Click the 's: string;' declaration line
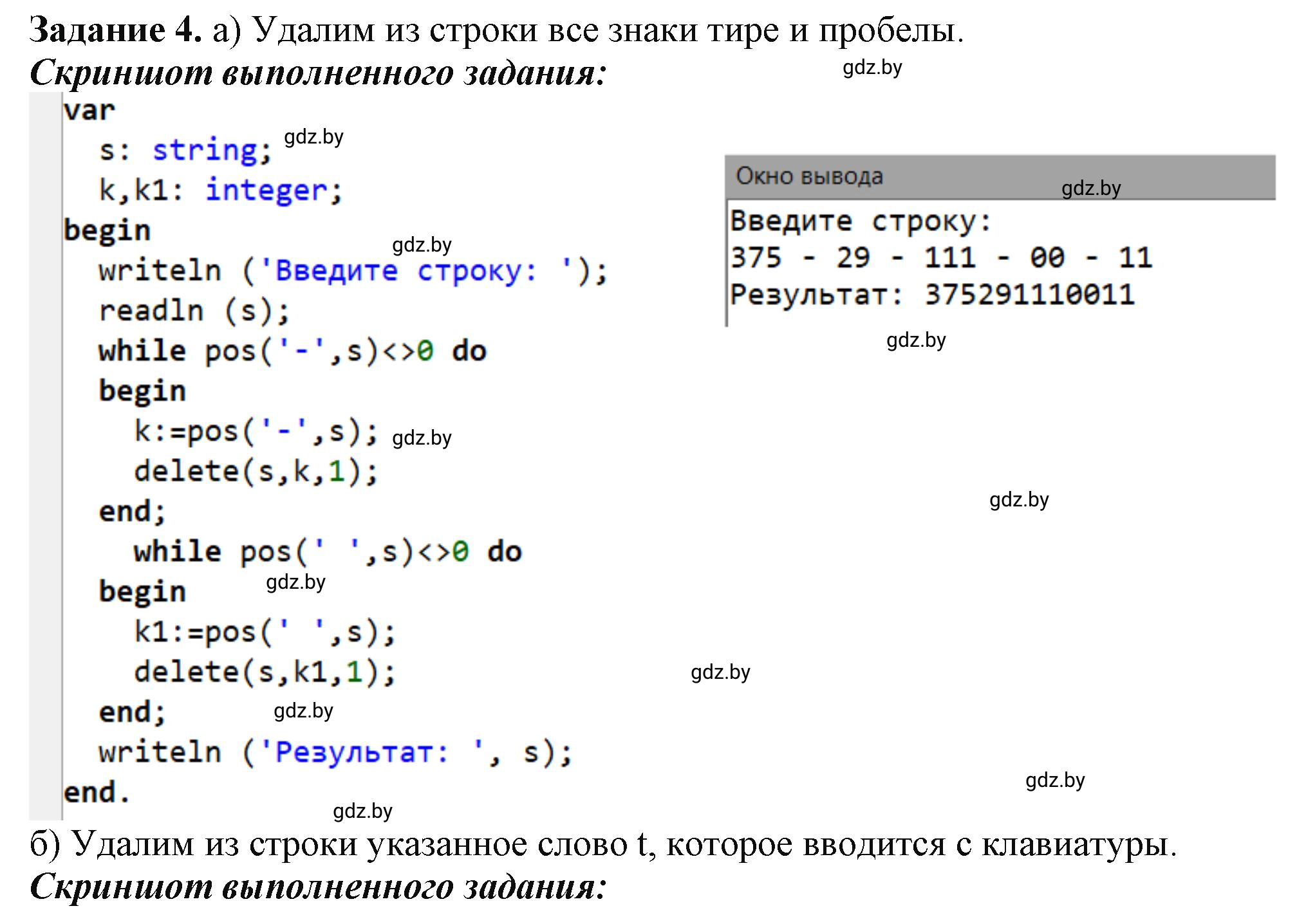The height and width of the screenshot is (924, 1306). pyautogui.click(x=186, y=150)
